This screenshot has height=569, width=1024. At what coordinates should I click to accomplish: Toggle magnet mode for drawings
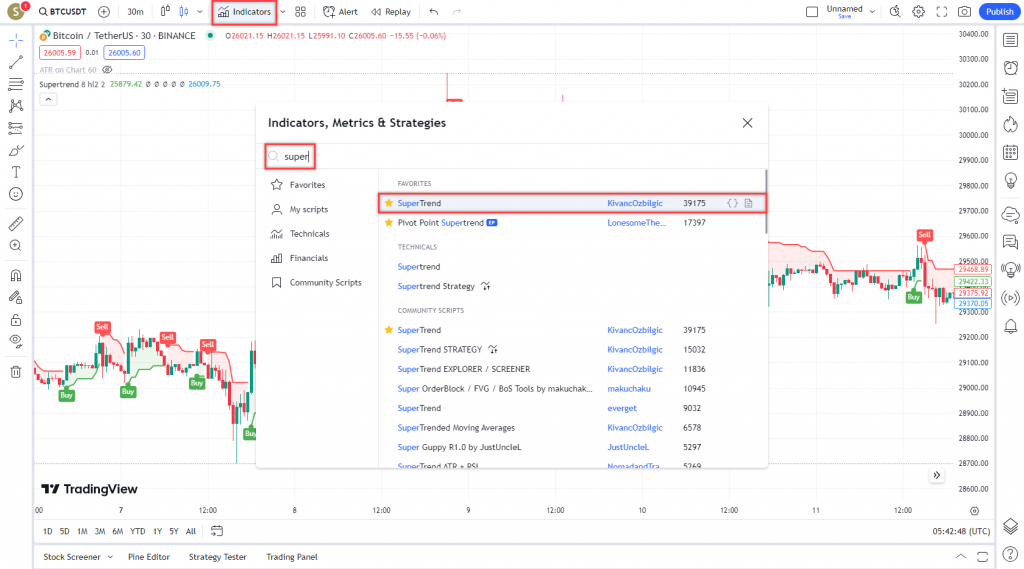16,275
